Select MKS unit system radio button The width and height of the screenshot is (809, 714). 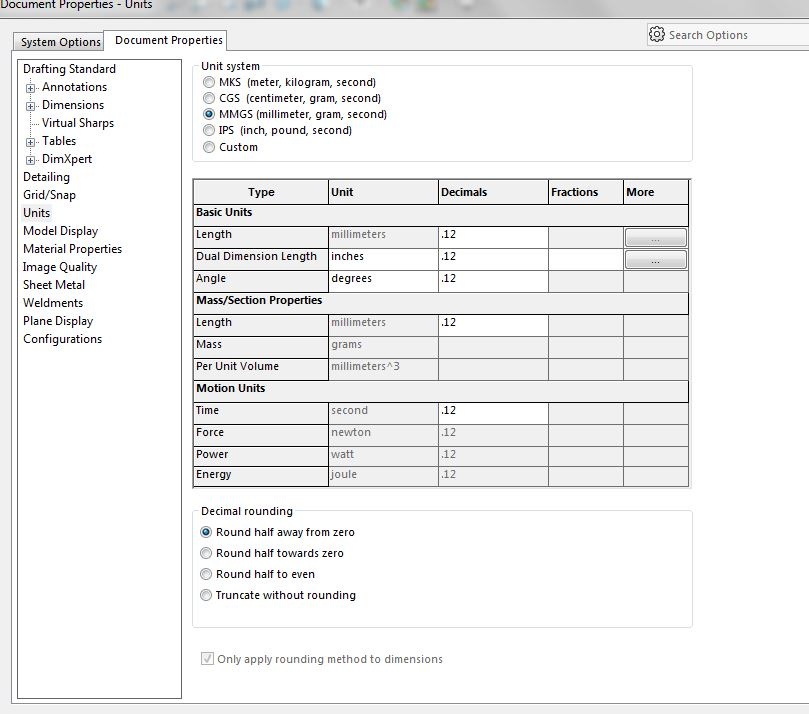pyautogui.click(x=209, y=82)
